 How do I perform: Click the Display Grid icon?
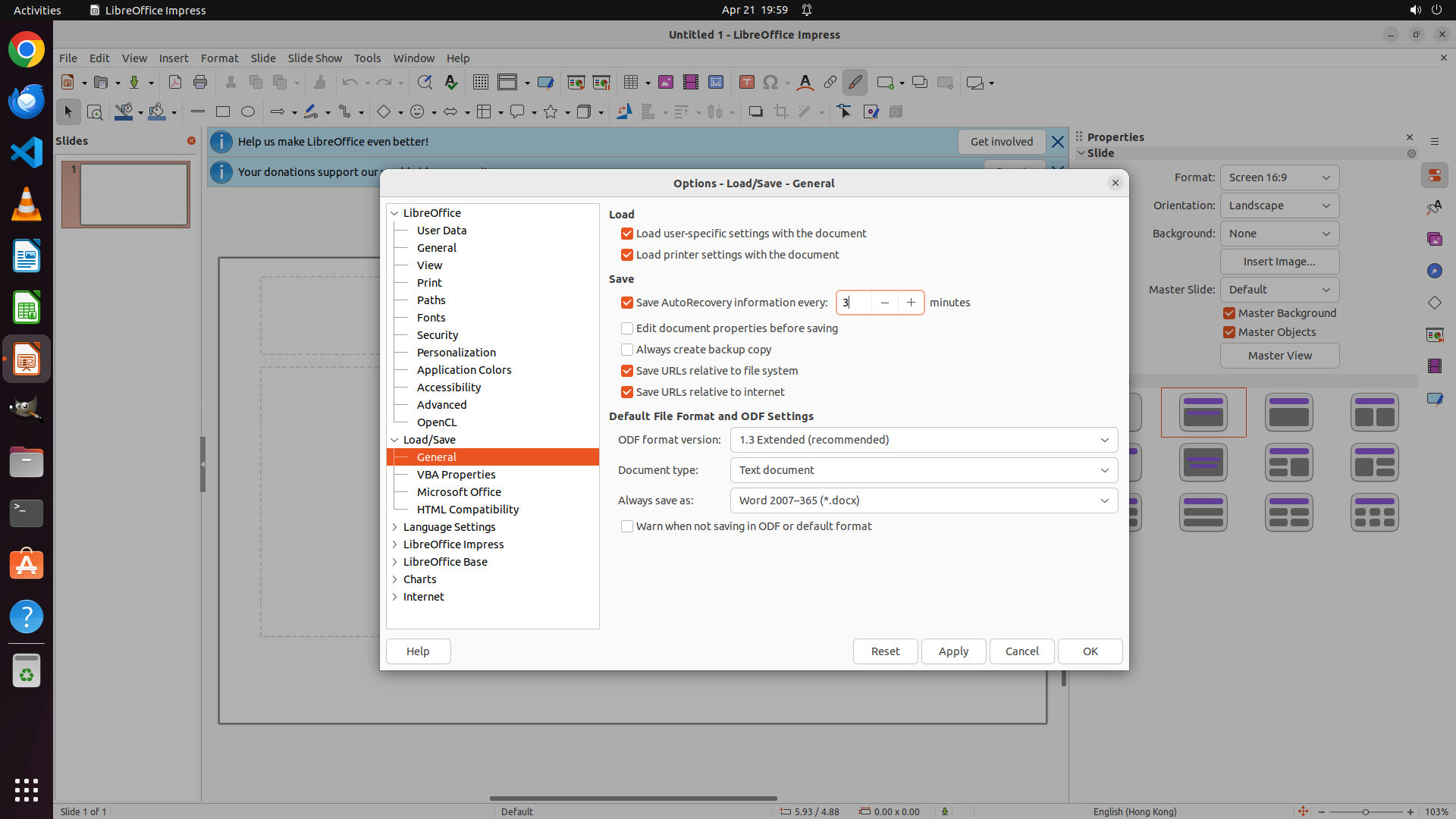tap(480, 83)
